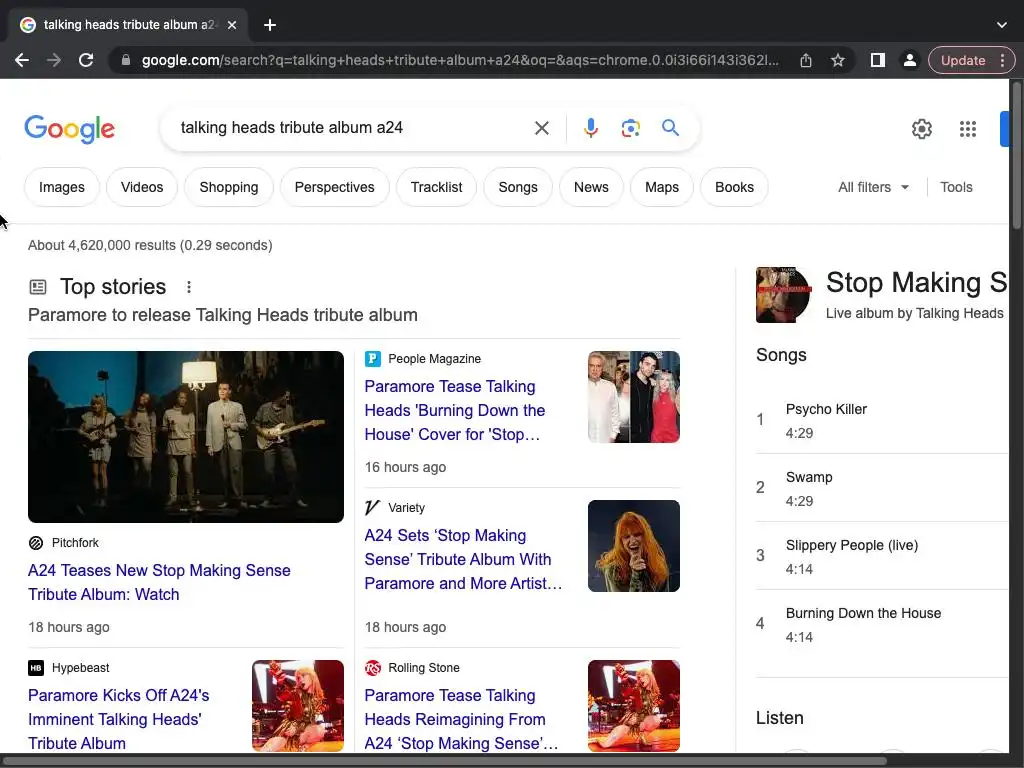Open Variety's A24 Sets Stop Making Sense article
Screen dimensions: 1024x768
tap(463, 560)
